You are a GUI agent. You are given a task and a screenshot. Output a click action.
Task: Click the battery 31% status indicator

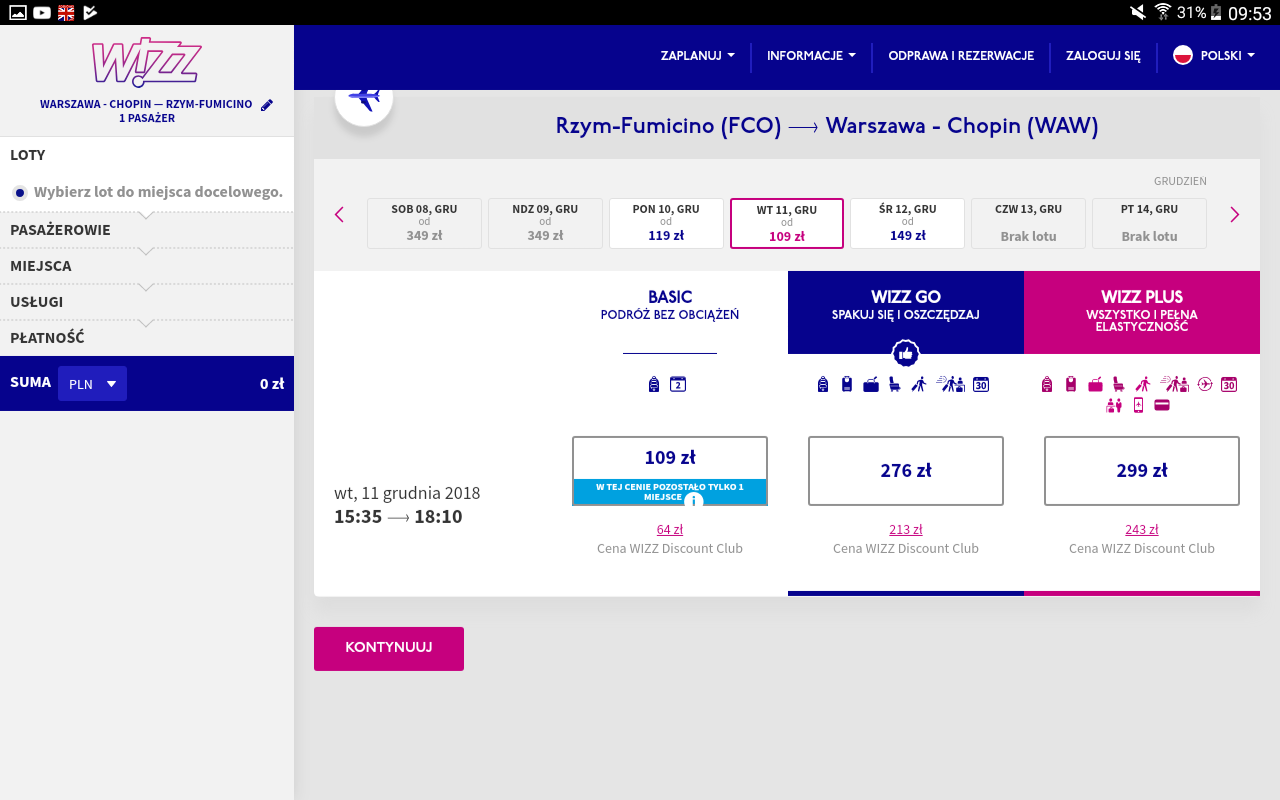[x=1200, y=12]
